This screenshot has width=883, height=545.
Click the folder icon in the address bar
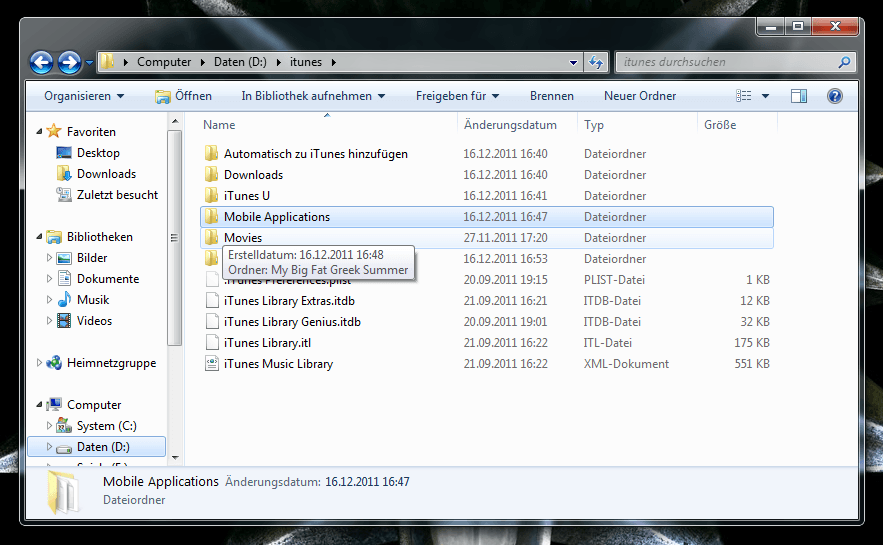click(108, 62)
